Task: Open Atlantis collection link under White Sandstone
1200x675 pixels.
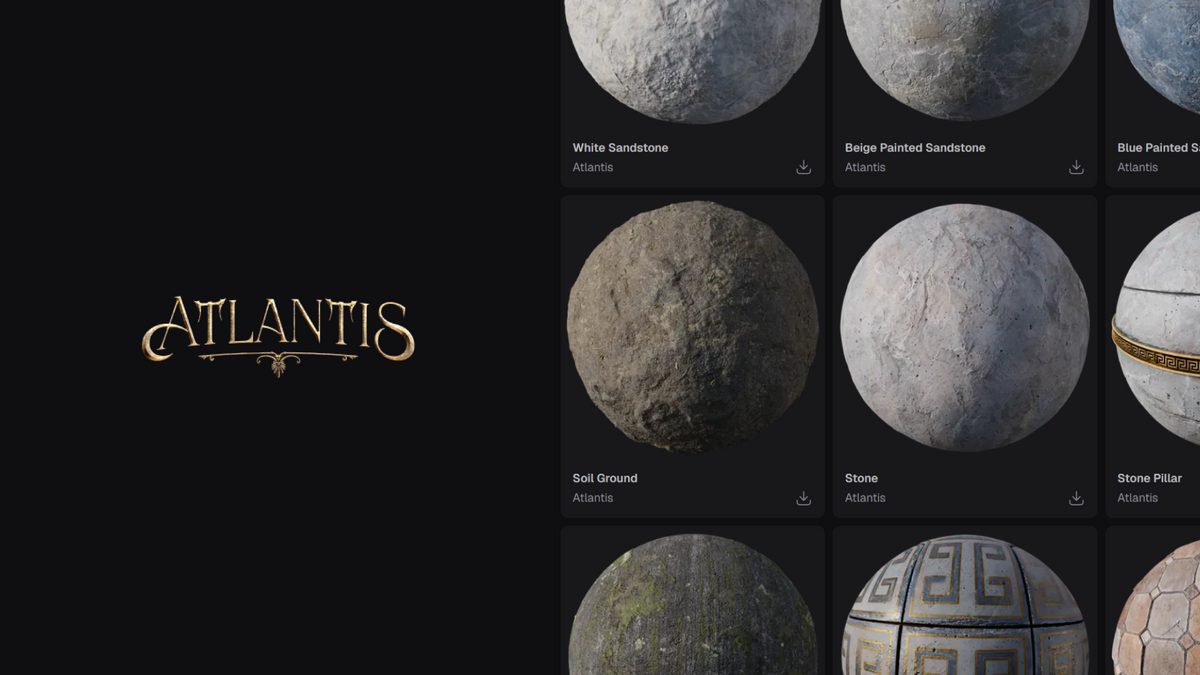Action: [x=593, y=167]
